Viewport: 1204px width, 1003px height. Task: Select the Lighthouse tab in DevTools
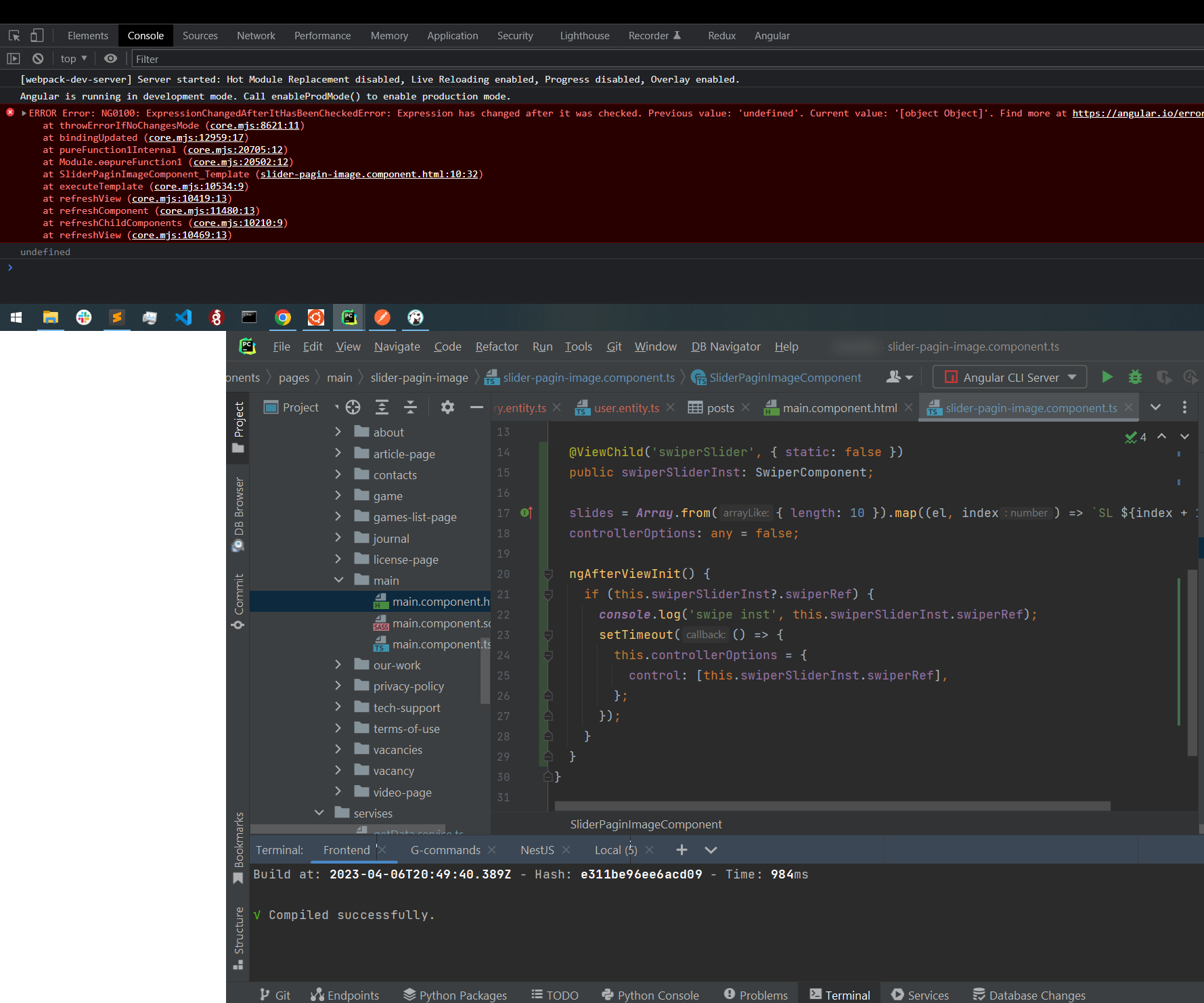585,36
